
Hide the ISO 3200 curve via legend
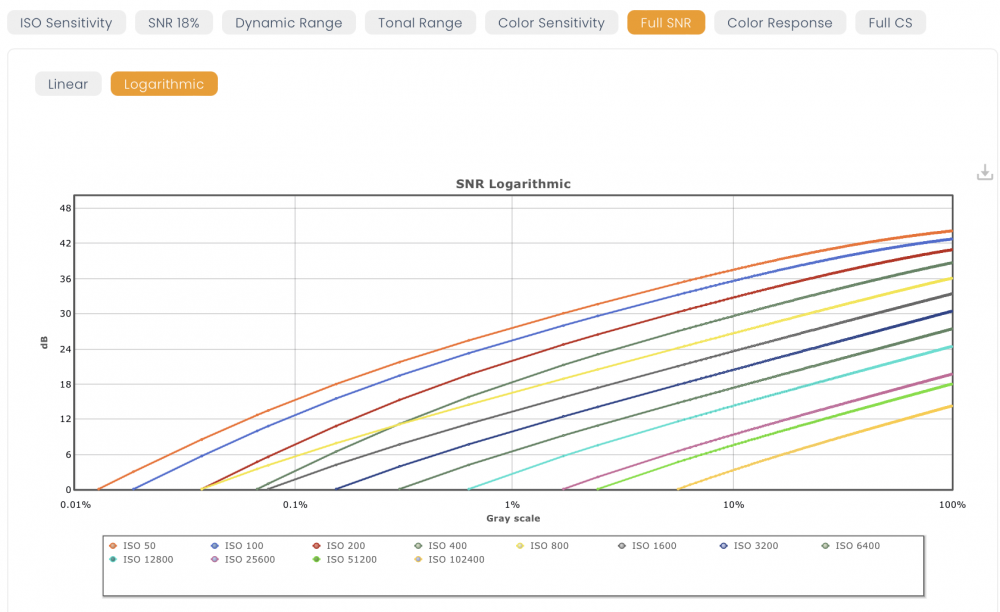coord(749,546)
